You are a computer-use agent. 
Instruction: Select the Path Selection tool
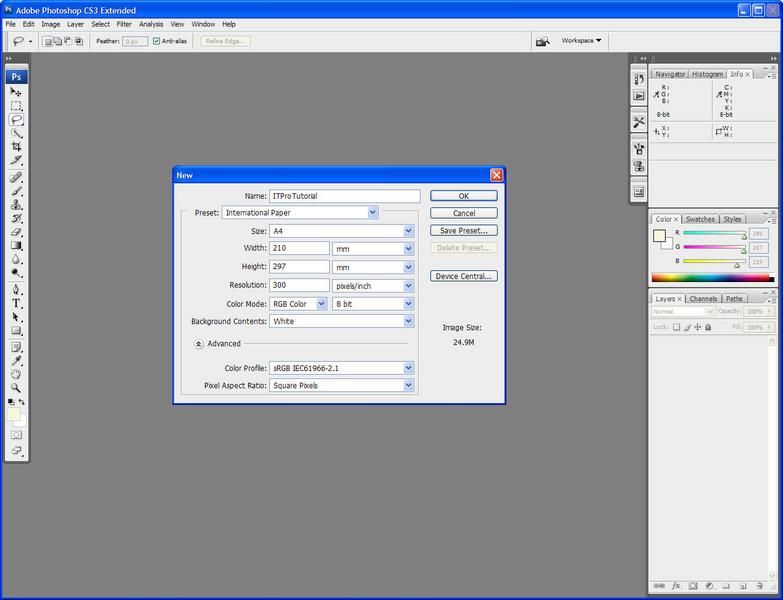pyautogui.click(x=16, y=317)
